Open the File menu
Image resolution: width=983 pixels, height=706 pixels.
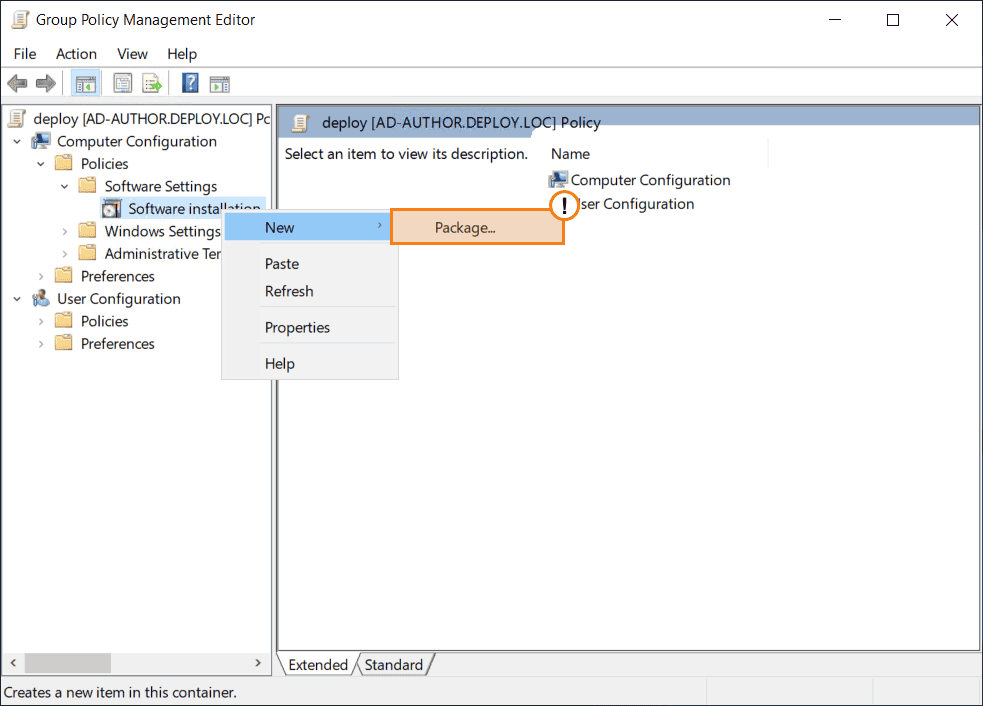tap(25, 54)
